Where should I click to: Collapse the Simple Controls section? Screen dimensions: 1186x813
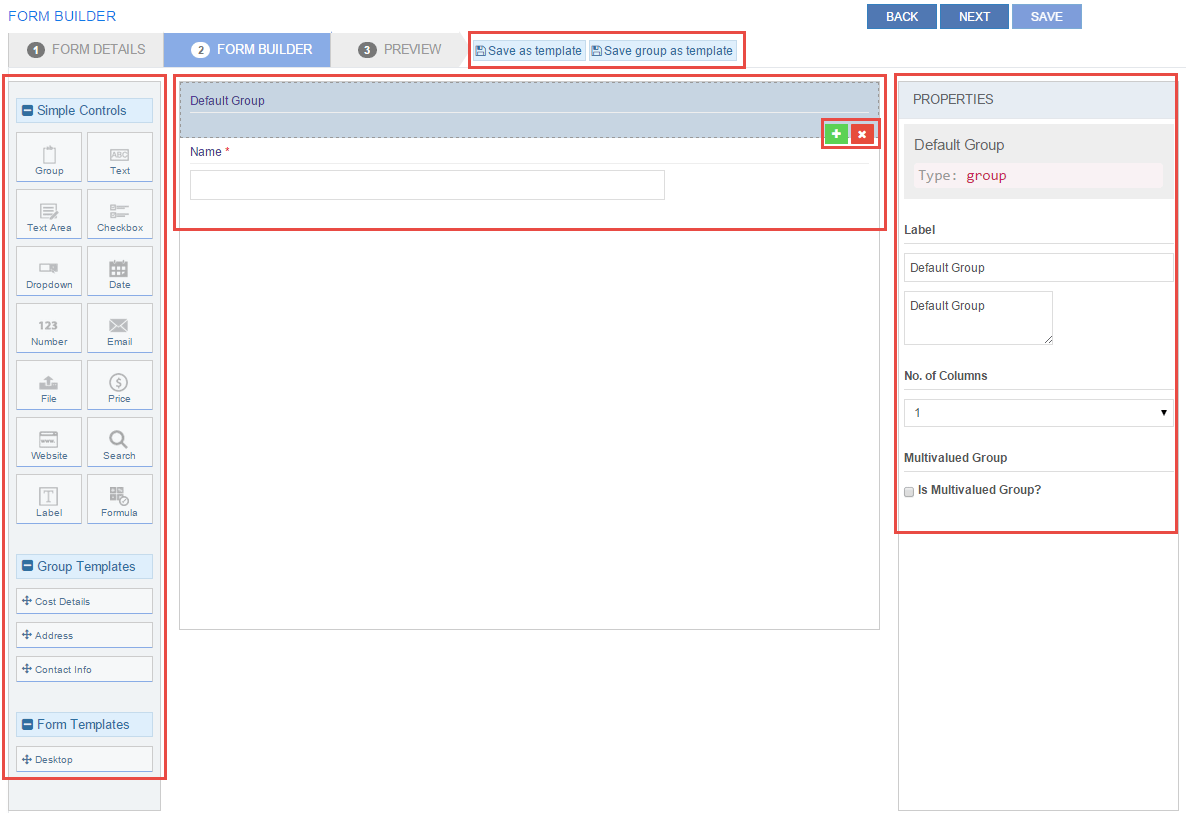point(28,111)
